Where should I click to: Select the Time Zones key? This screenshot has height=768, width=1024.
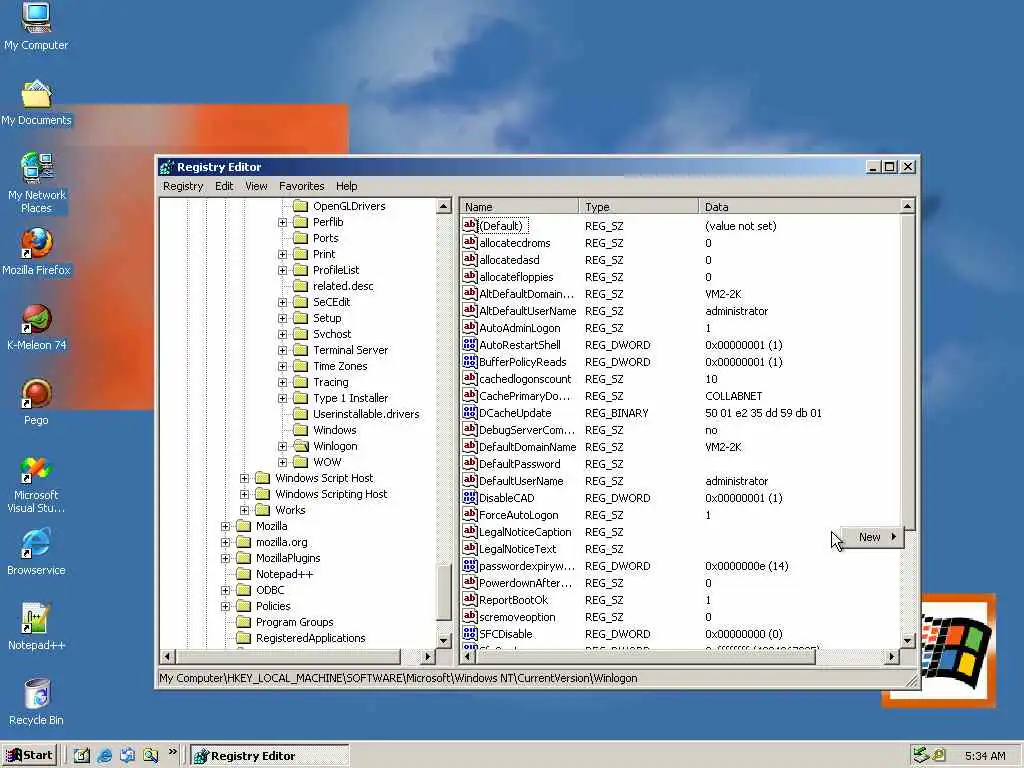coord(340,366)
